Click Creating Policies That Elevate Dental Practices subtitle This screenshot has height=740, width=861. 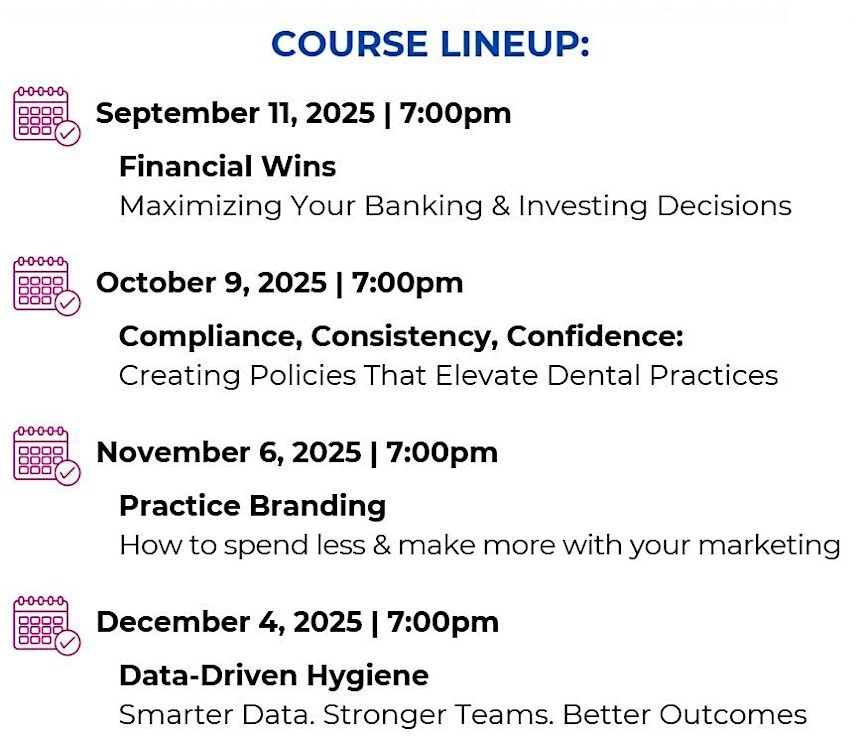[448, 376]
